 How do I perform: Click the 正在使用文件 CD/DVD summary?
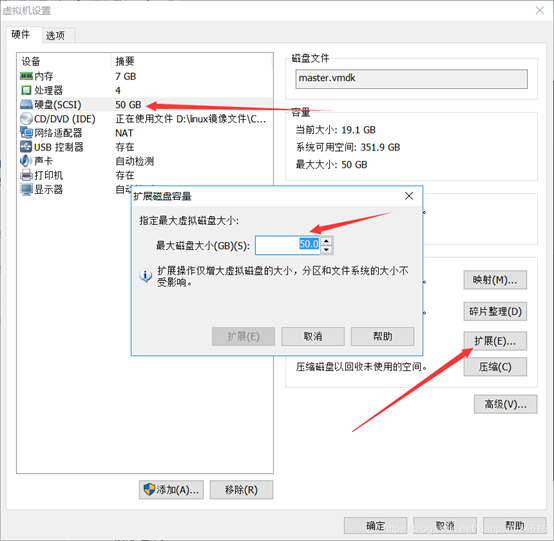pos(191,119)
